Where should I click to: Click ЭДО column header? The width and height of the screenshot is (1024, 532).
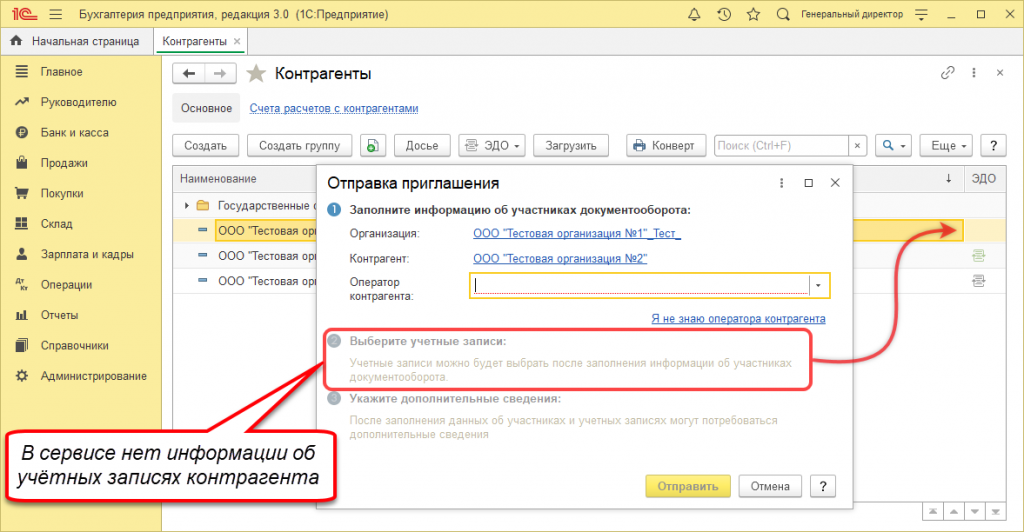point(984,178)
